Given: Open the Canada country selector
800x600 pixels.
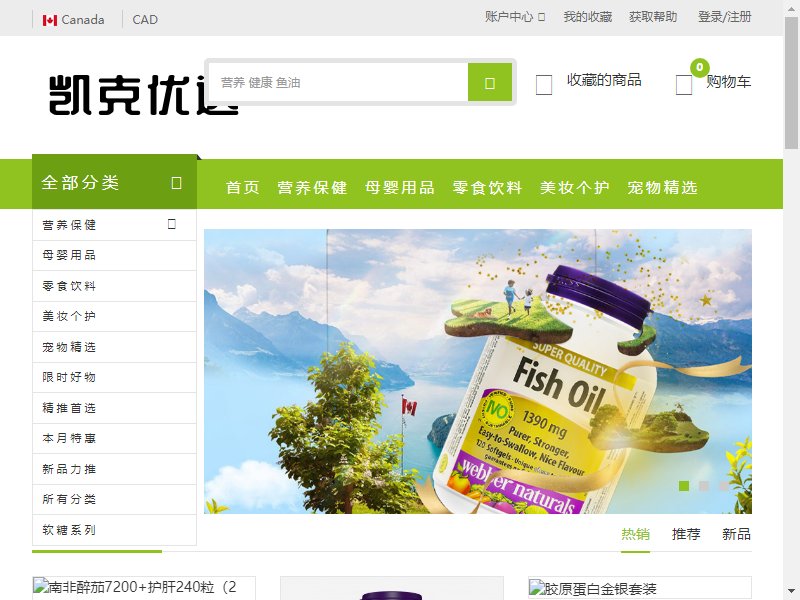Looking at the screenshot, I should [74, 20].
